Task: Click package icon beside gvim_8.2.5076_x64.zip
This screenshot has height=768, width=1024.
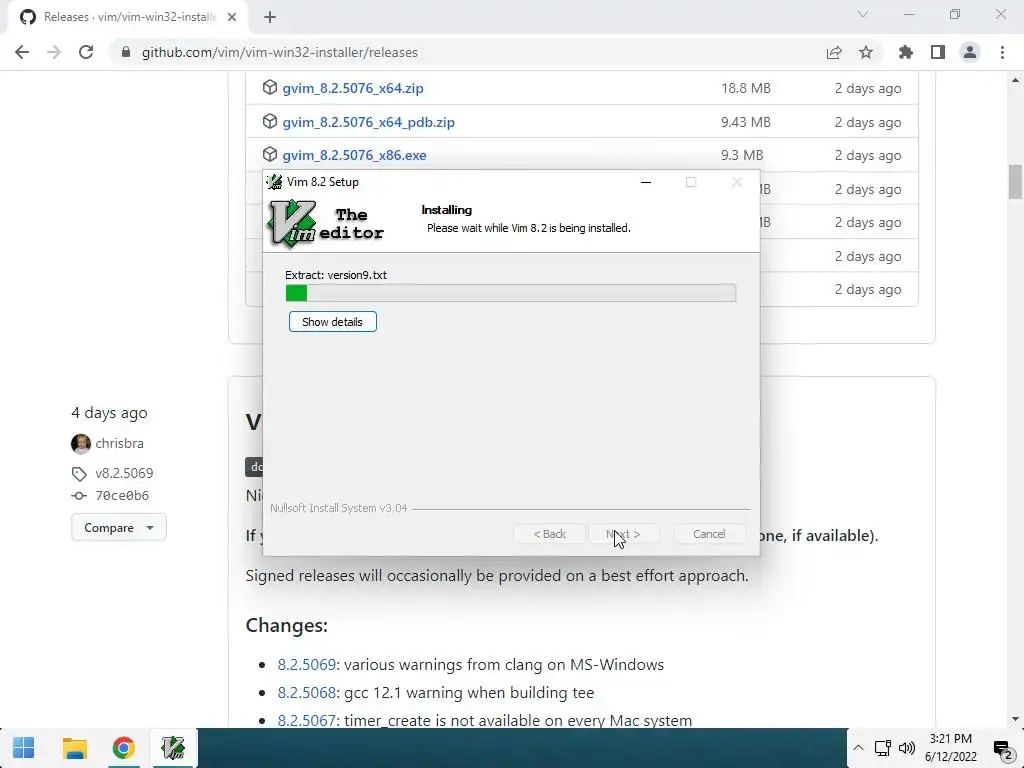Action: click(x=270, y=88)
